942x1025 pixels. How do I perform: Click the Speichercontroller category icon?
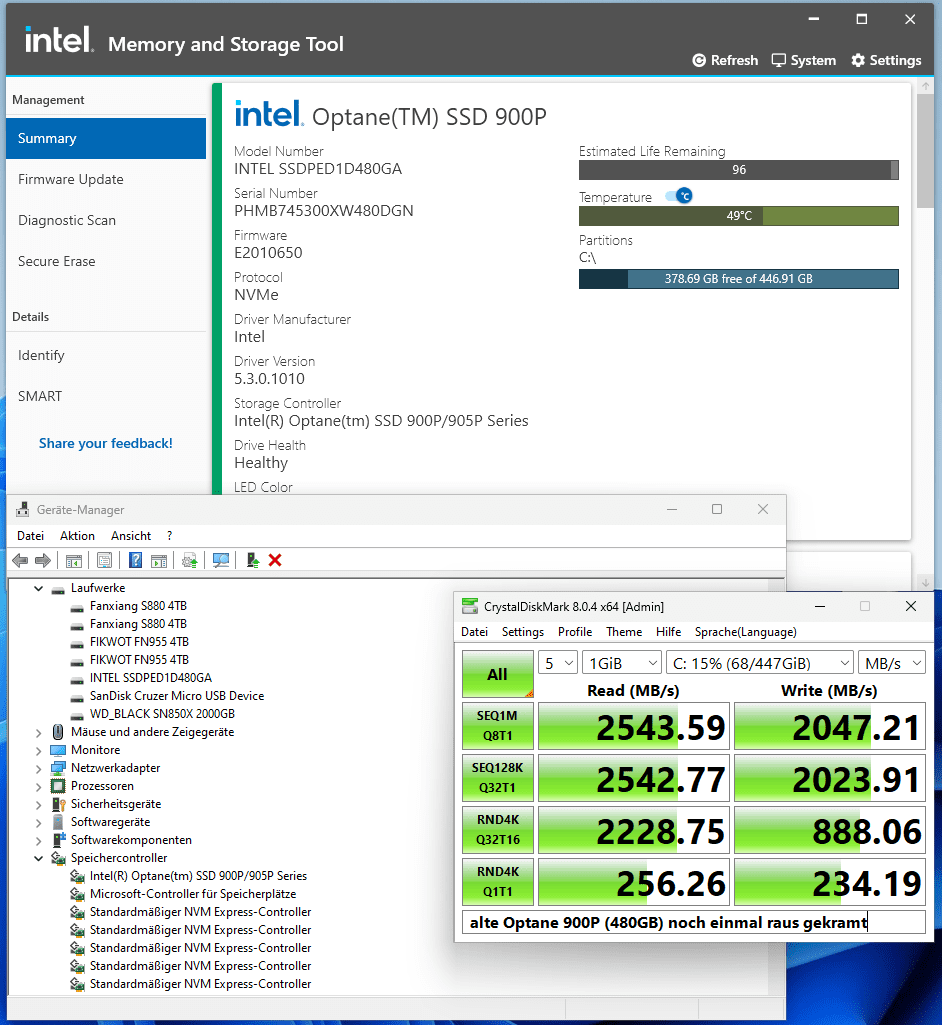click(58, 858)
